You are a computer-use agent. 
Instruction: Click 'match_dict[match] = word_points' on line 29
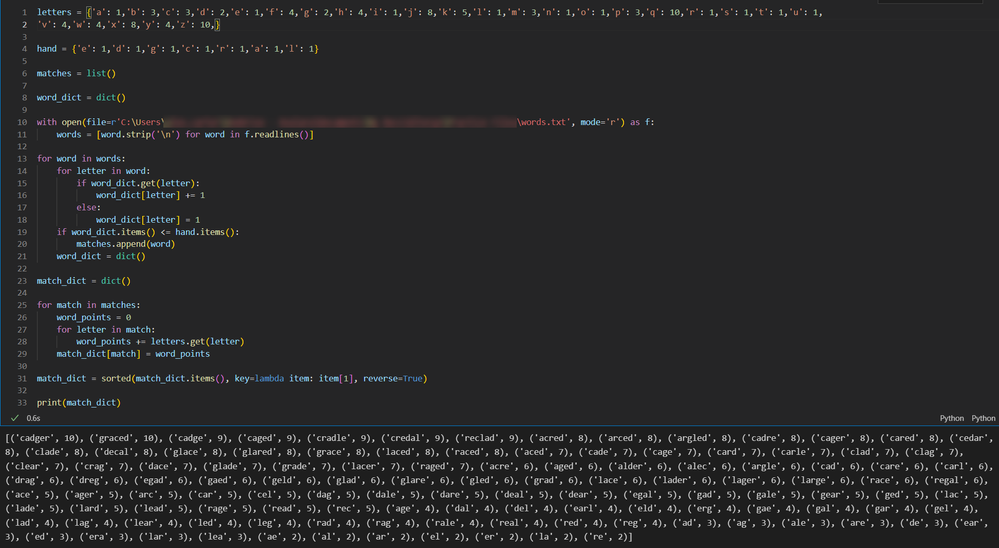(x=133, y=354)
